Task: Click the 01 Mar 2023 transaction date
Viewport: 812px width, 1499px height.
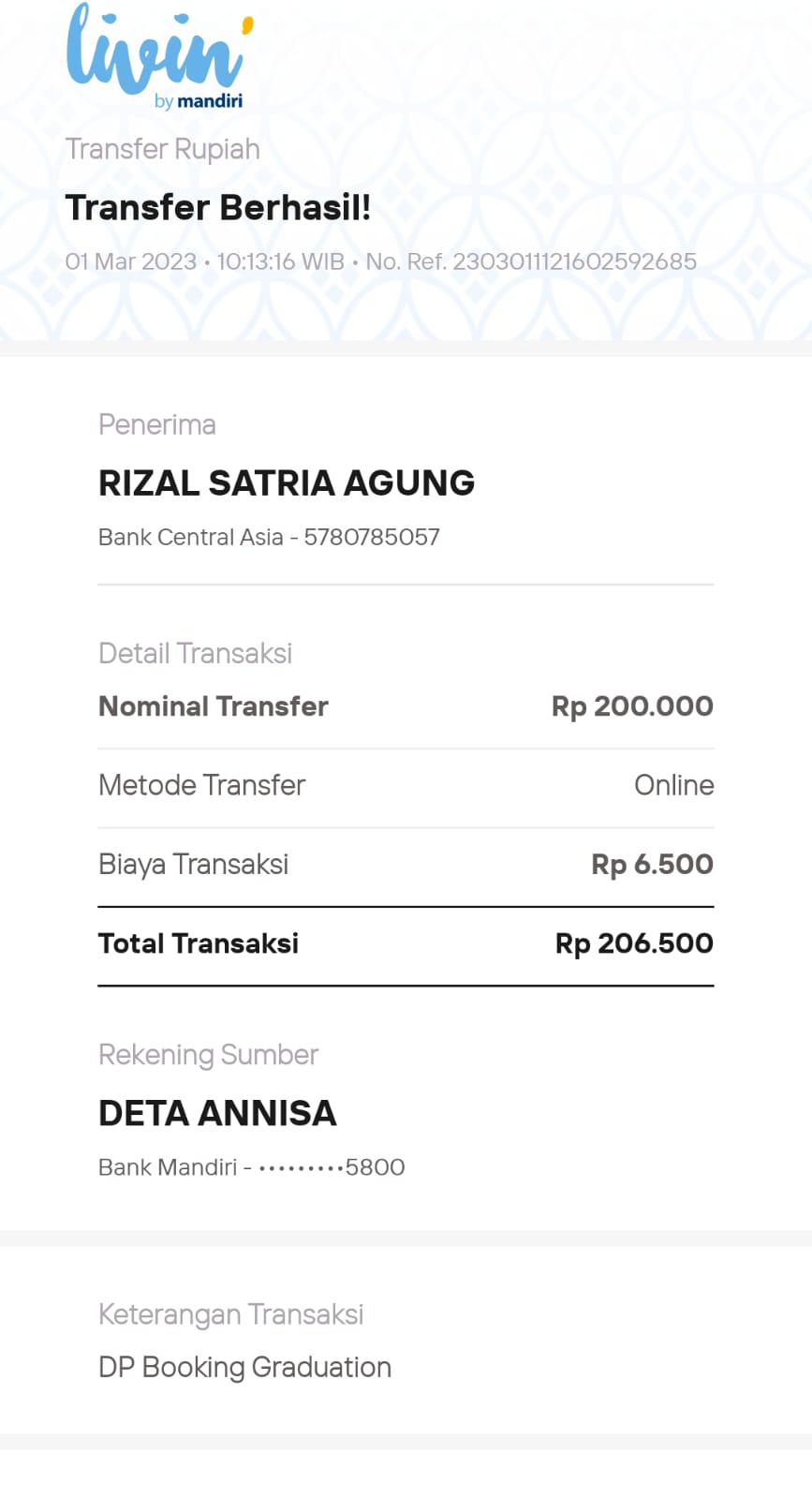Action: [x=130, y=261]
